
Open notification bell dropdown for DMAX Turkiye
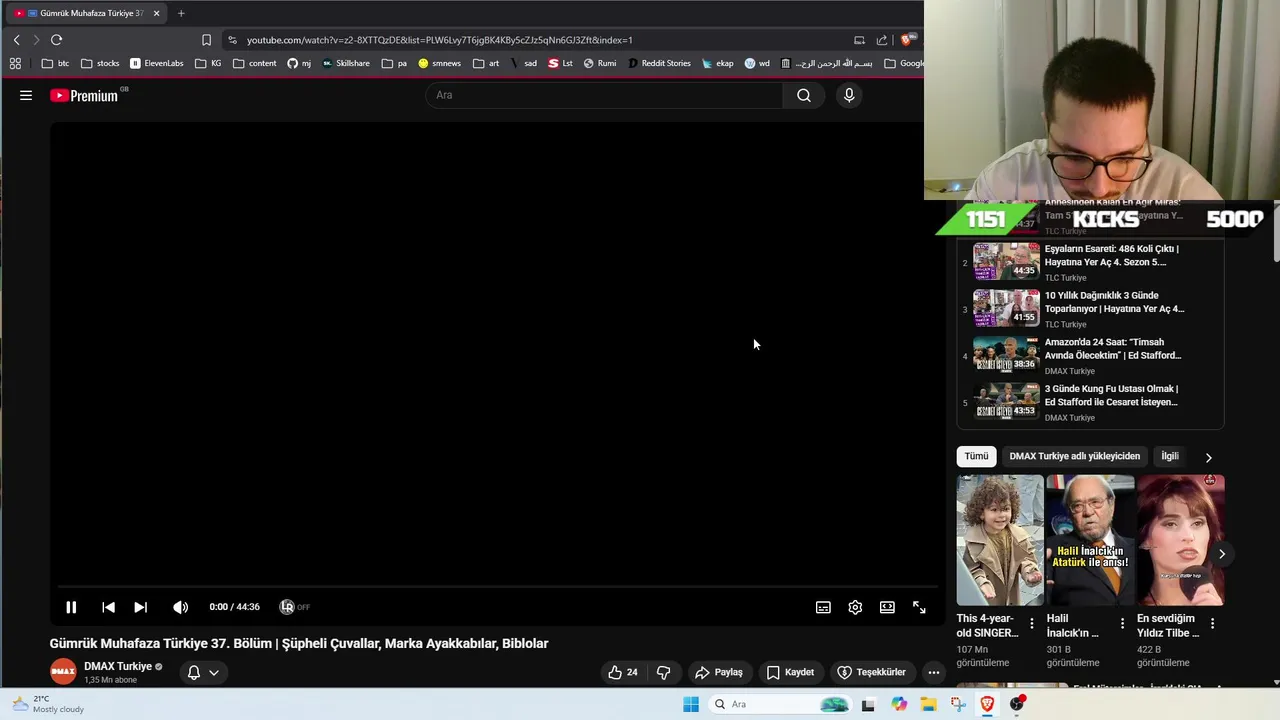203,672
